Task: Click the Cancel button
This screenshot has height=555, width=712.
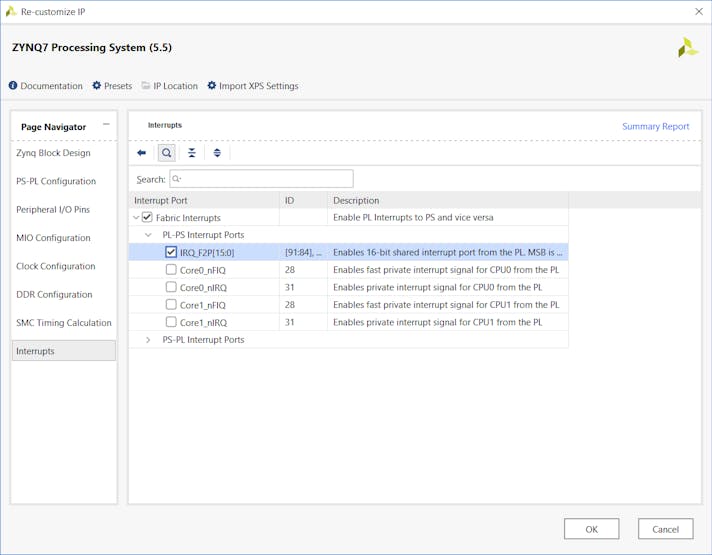Action: click(x=665, y=529)
